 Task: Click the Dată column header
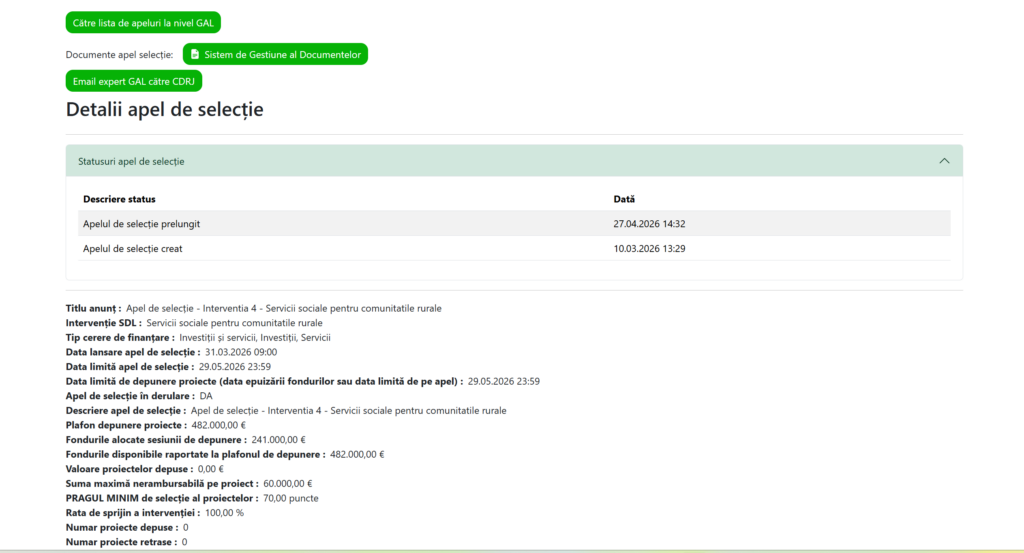(x=624, y=199)
